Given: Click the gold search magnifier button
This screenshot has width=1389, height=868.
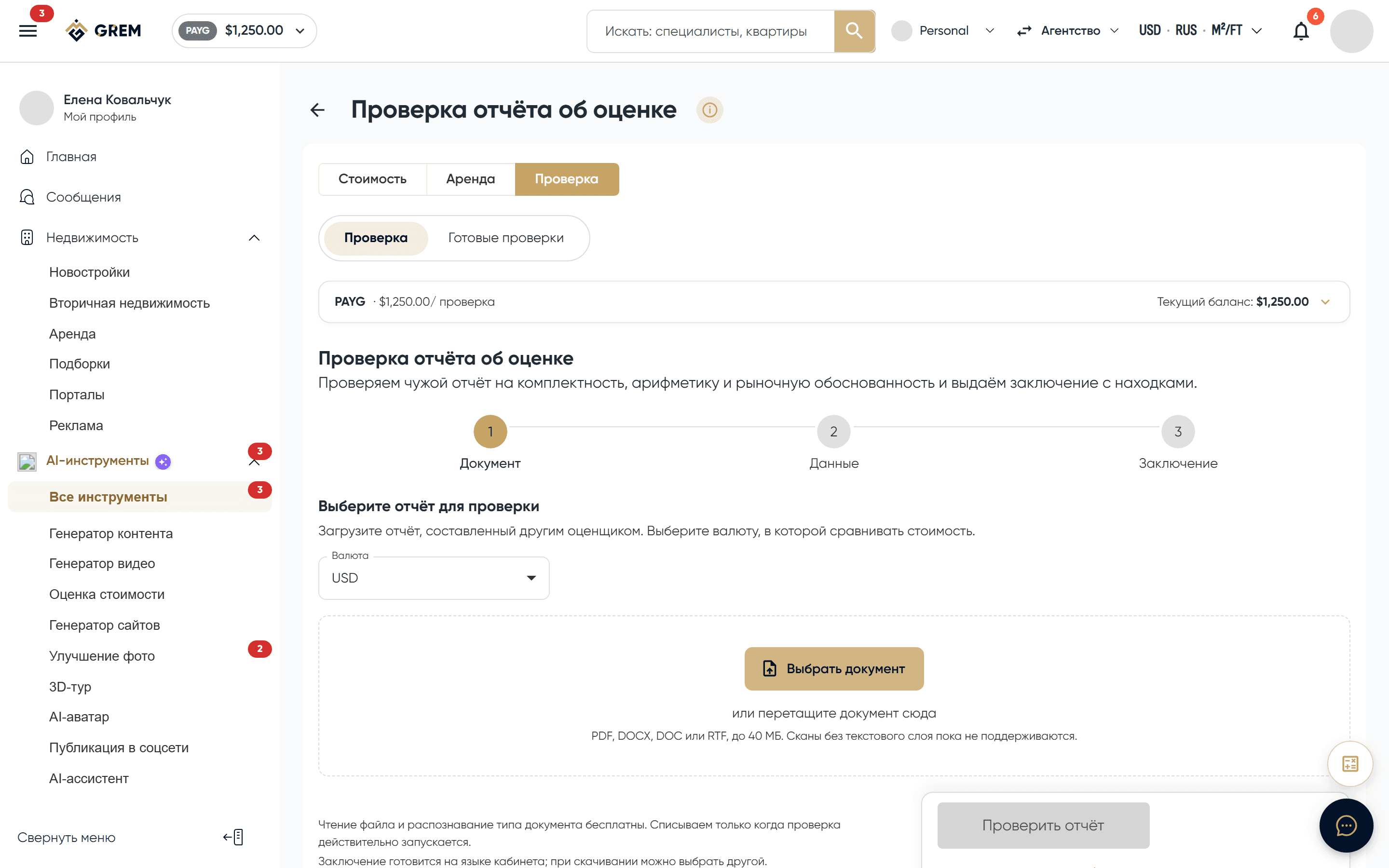Looking at the screenshot, I should pos(854,31).
